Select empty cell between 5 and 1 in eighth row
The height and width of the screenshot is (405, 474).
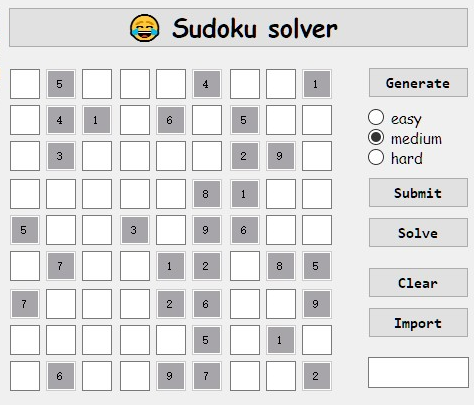coord(245,340)
